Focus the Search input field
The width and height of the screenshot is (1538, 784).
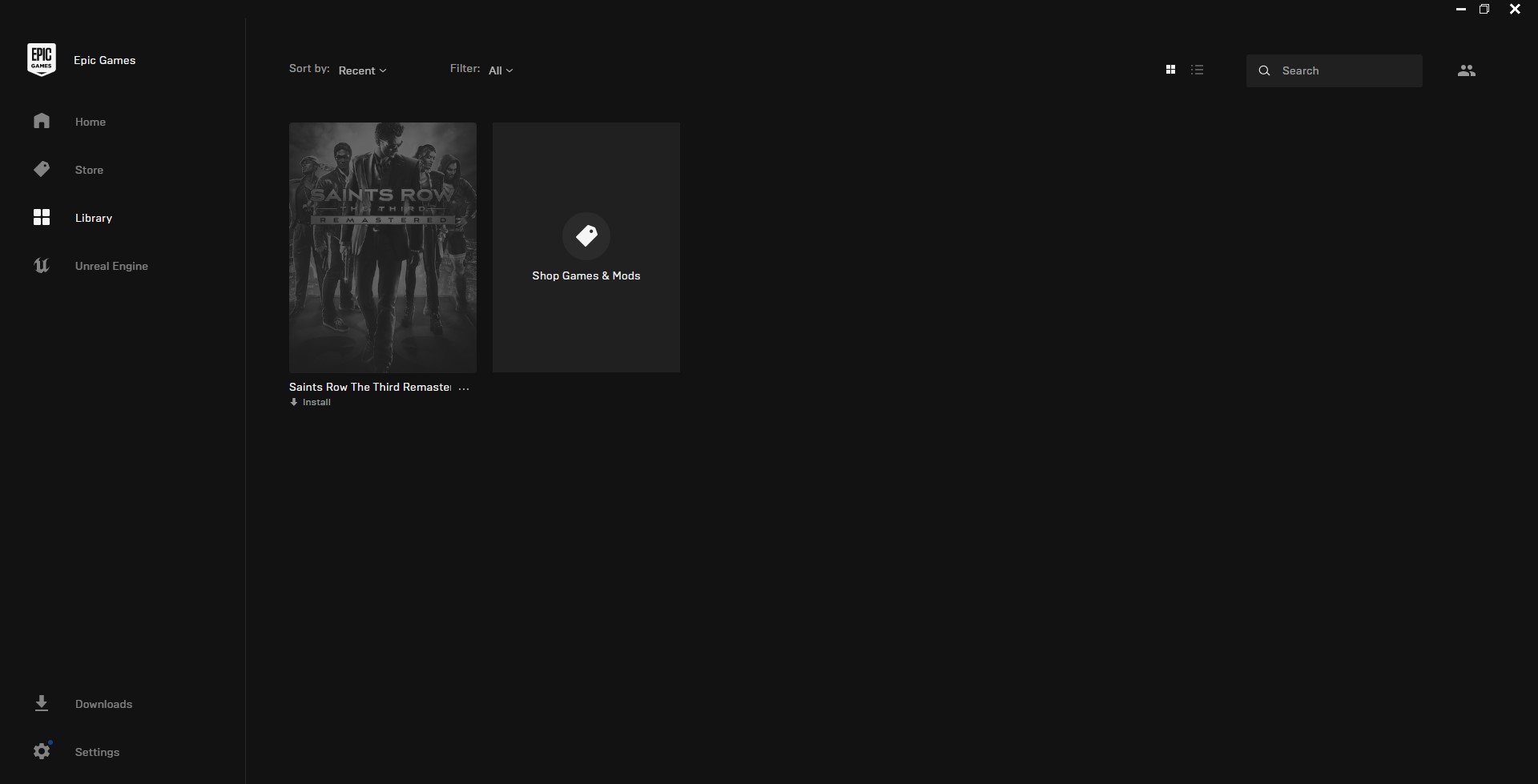1335,70
